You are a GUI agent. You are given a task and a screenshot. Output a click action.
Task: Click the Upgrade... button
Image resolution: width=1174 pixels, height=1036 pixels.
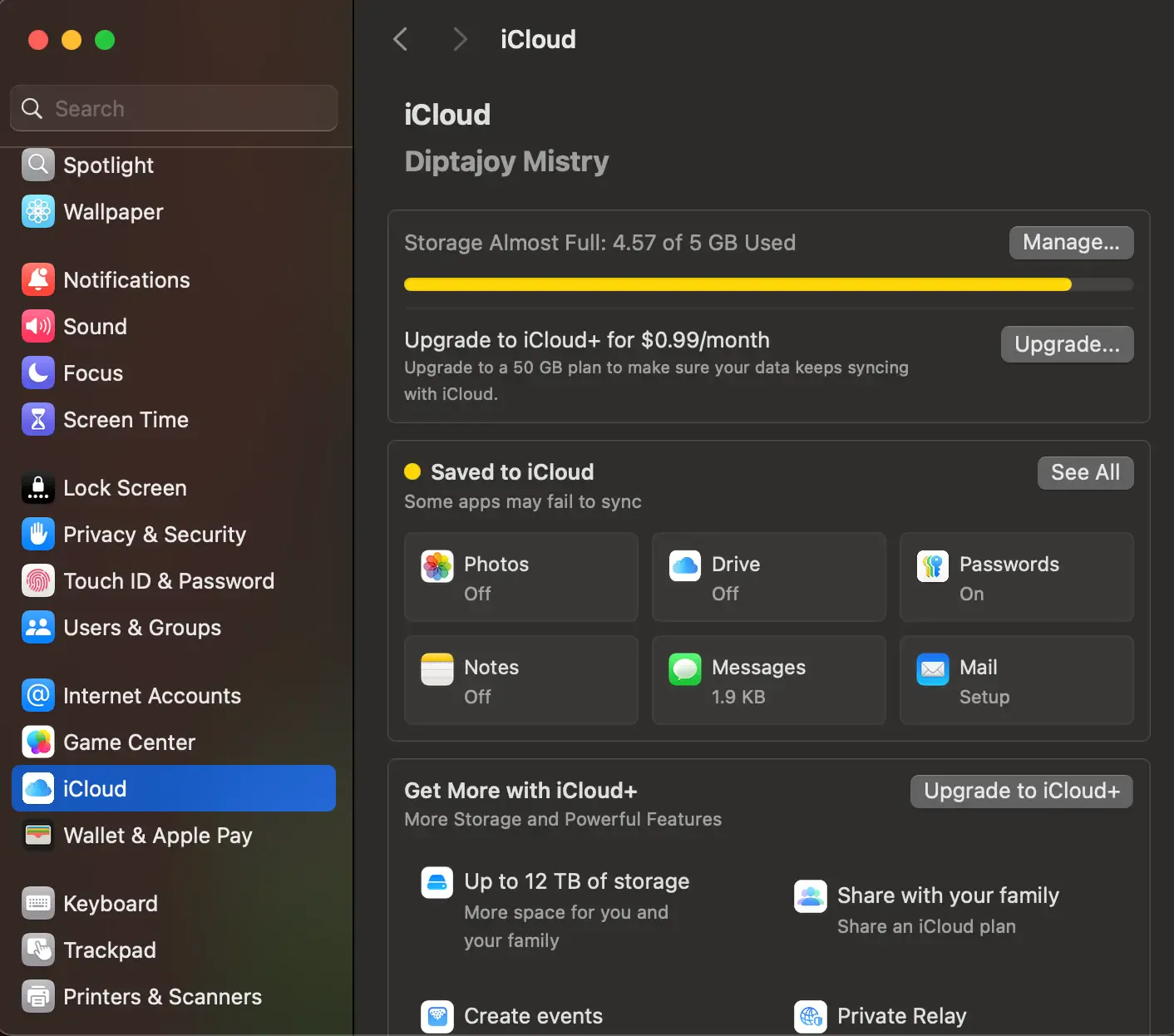[1067, 344]
